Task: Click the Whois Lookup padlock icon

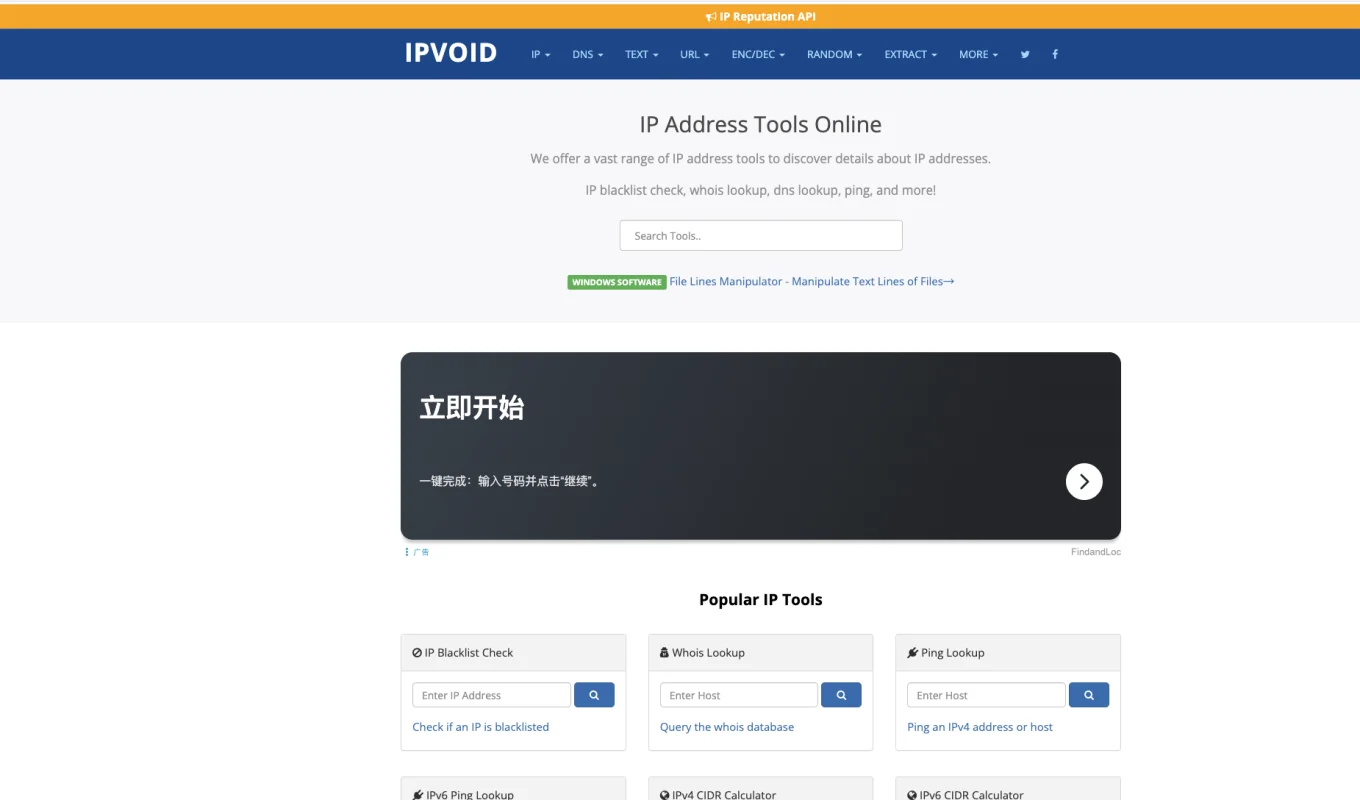Action: point(664,652)
